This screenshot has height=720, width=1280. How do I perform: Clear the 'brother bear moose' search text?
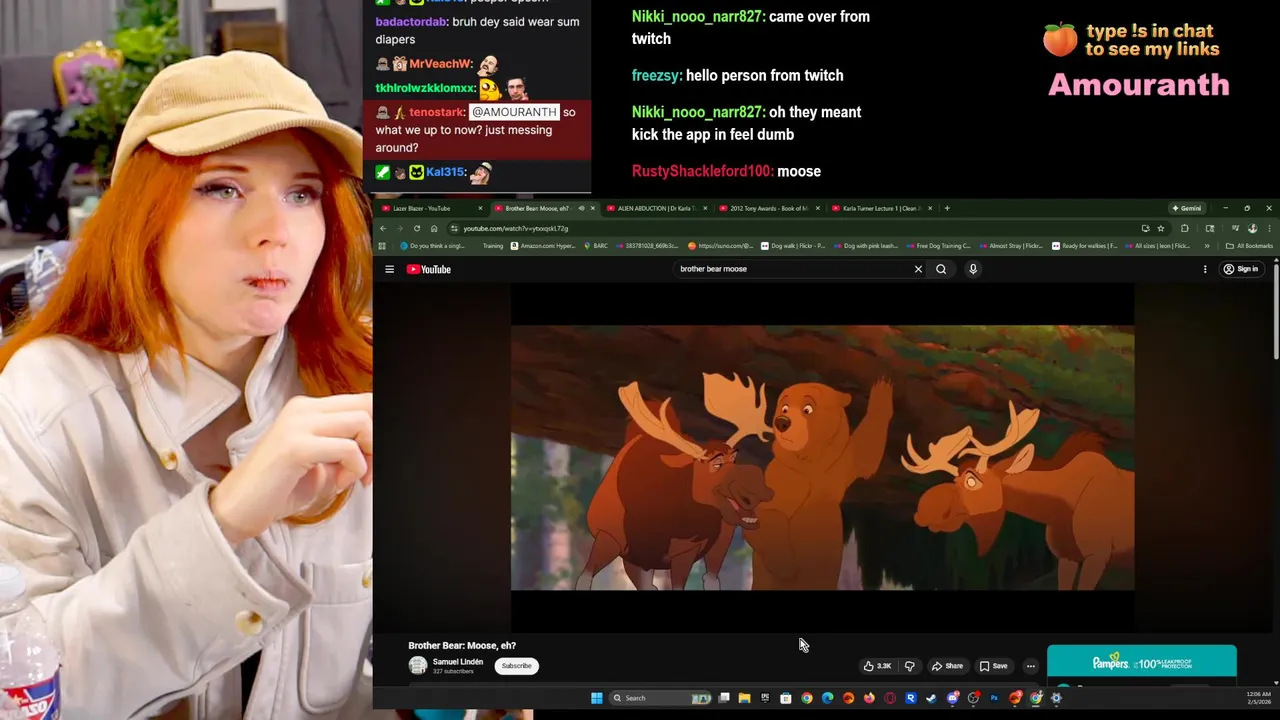click(918, 269)
